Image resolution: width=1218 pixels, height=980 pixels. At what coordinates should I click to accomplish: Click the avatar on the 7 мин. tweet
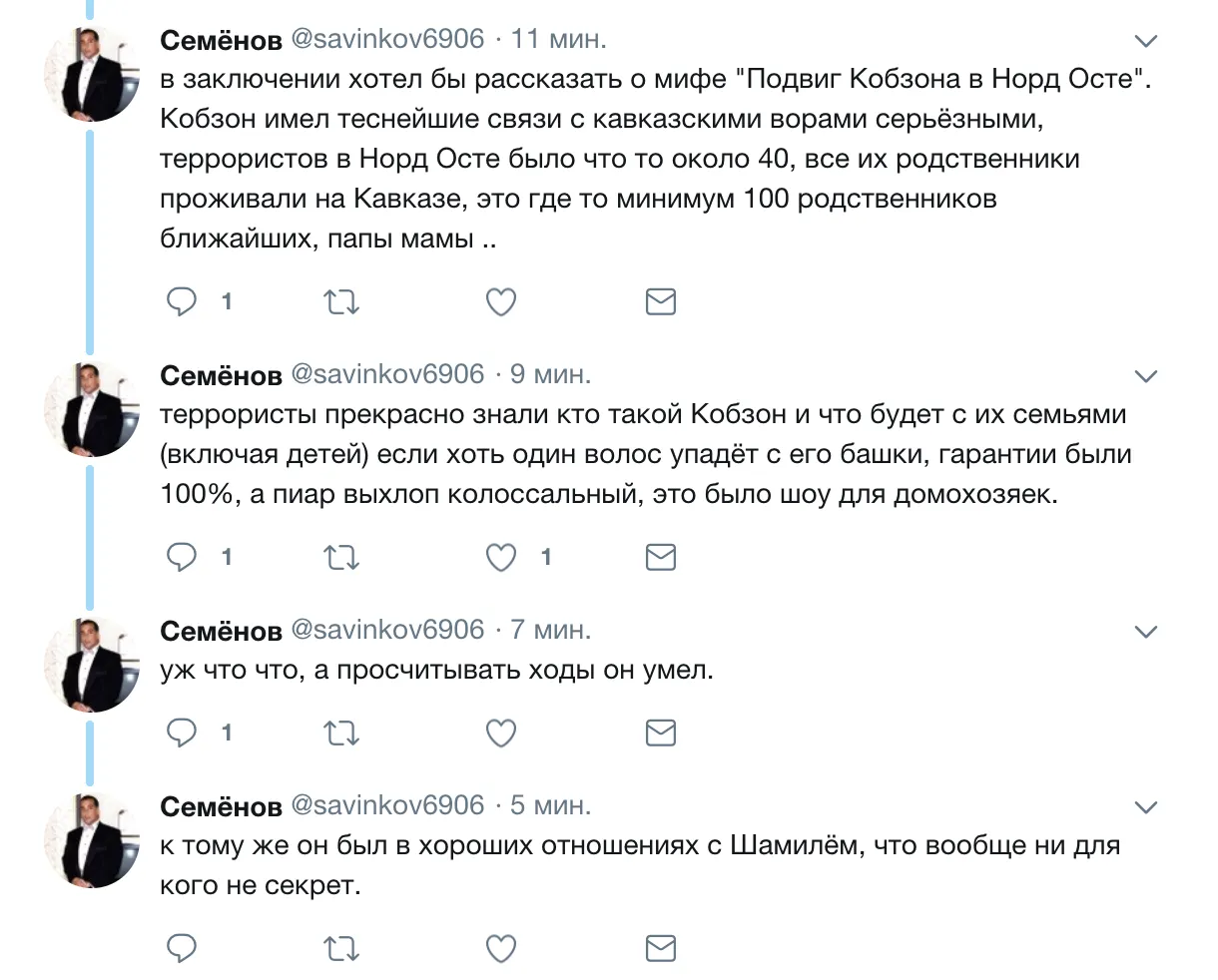click(92, 664)
